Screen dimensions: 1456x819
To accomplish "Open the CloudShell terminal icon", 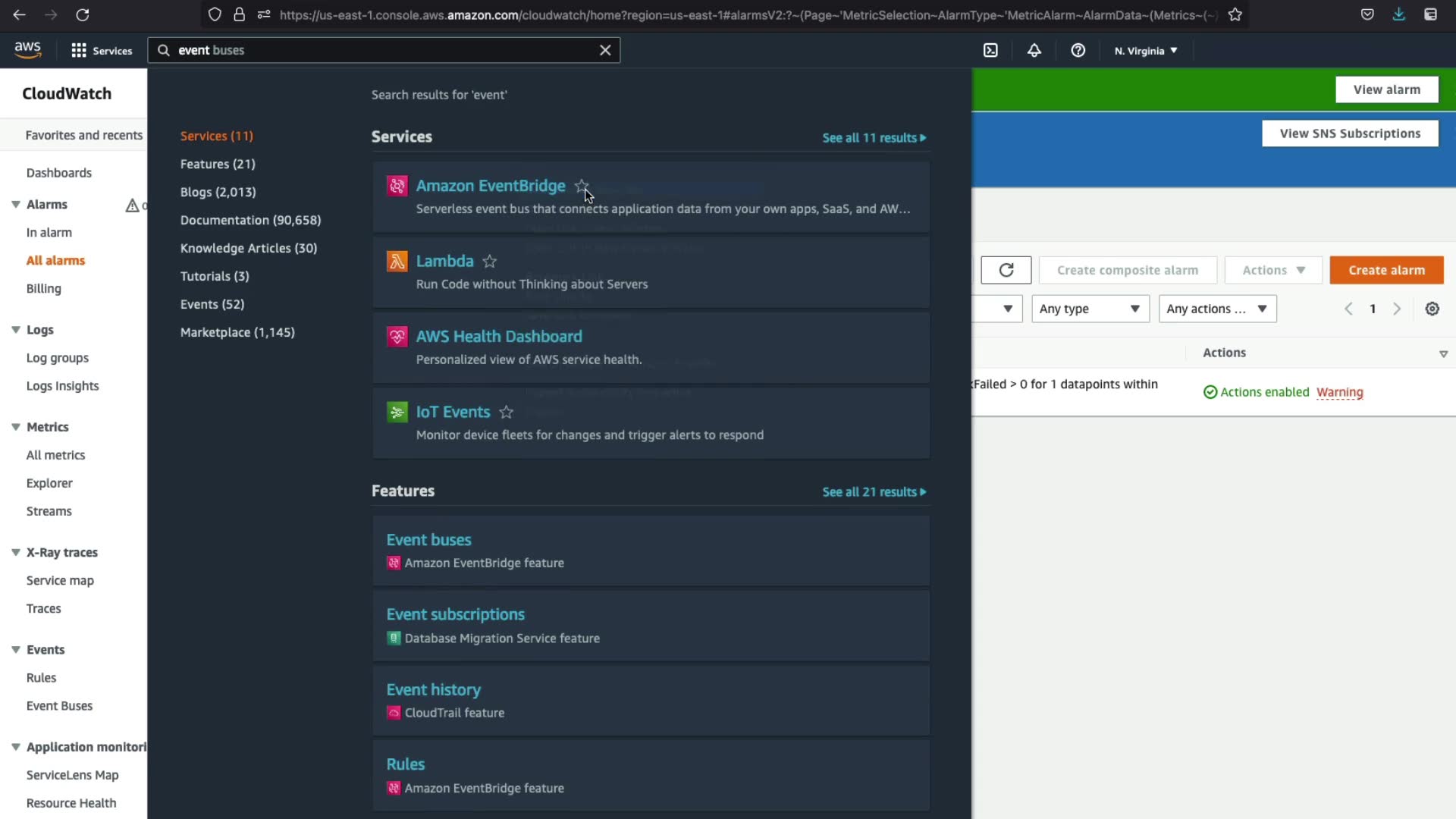I will click(990, 50).
